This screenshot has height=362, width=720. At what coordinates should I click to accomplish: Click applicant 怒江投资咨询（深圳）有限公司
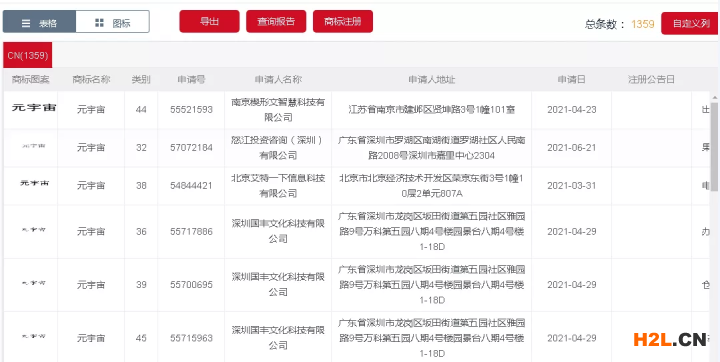278,148
